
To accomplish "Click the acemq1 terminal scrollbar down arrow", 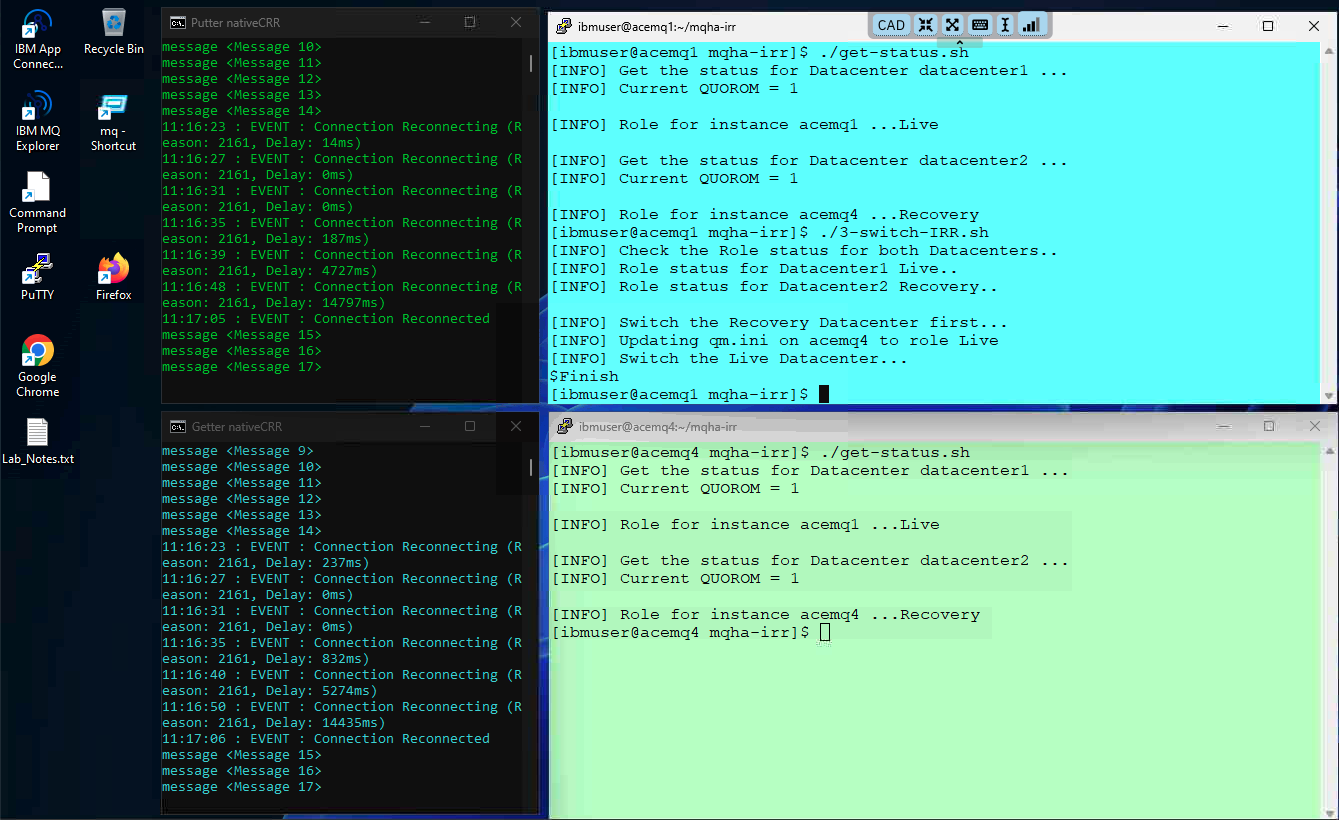I will tap(1329, 395).
